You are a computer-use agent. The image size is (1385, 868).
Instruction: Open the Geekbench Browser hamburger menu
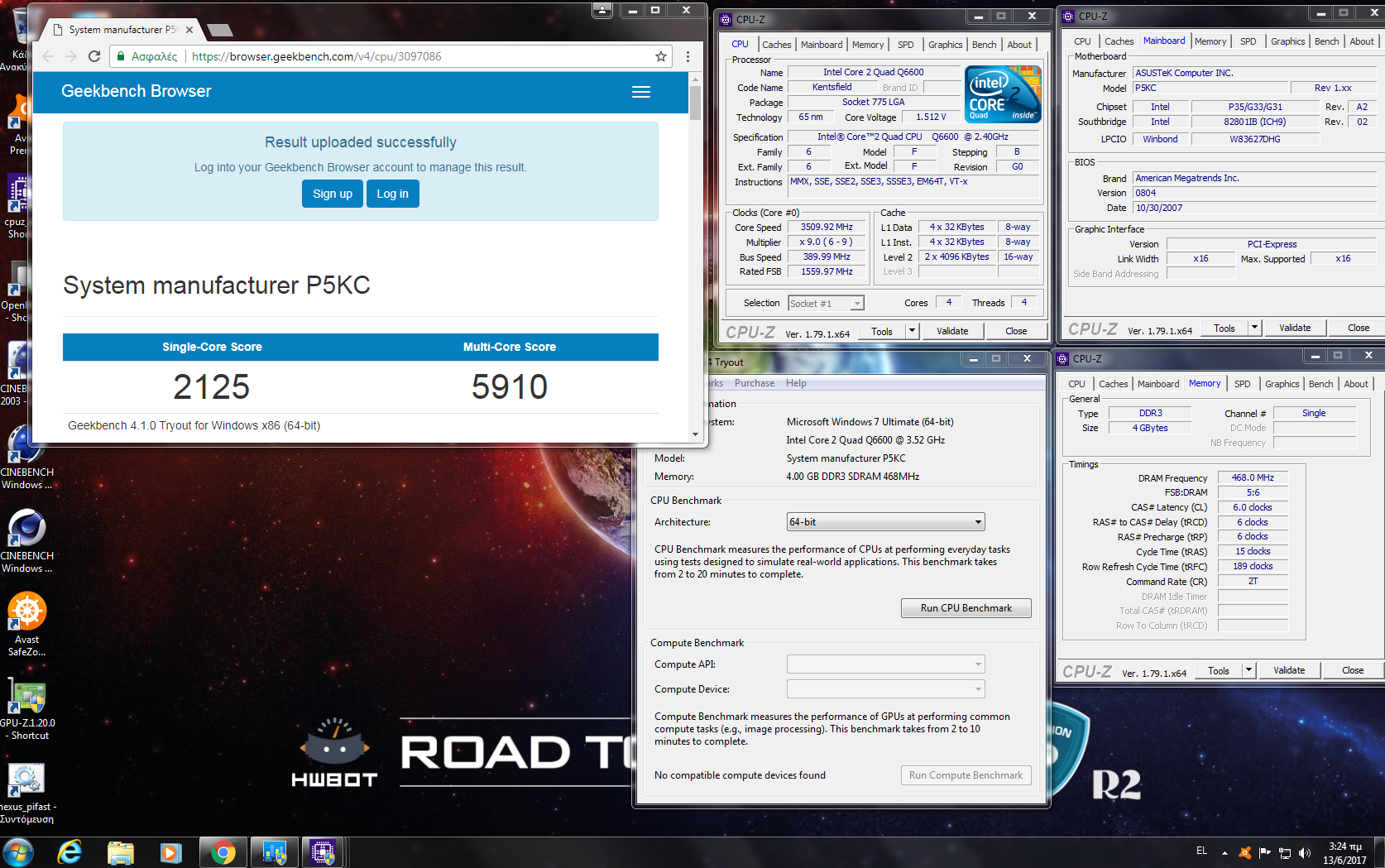pos(641,92)
